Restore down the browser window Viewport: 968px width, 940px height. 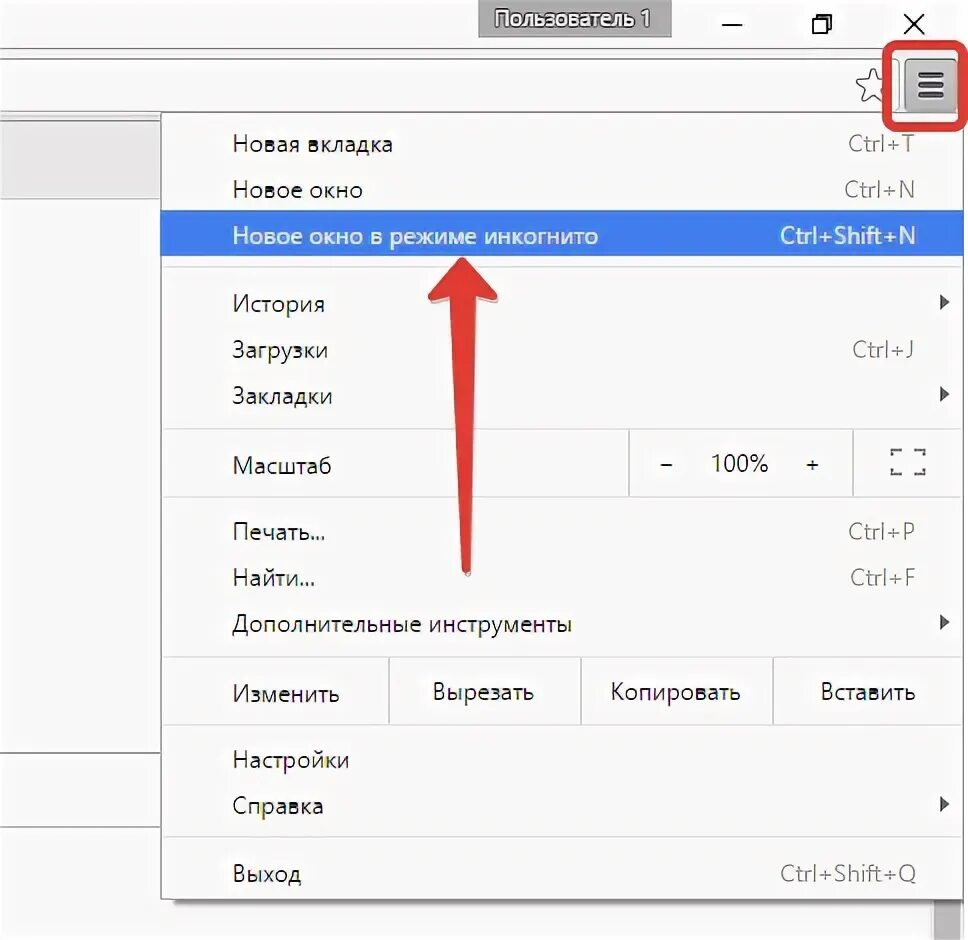(822, 25)
